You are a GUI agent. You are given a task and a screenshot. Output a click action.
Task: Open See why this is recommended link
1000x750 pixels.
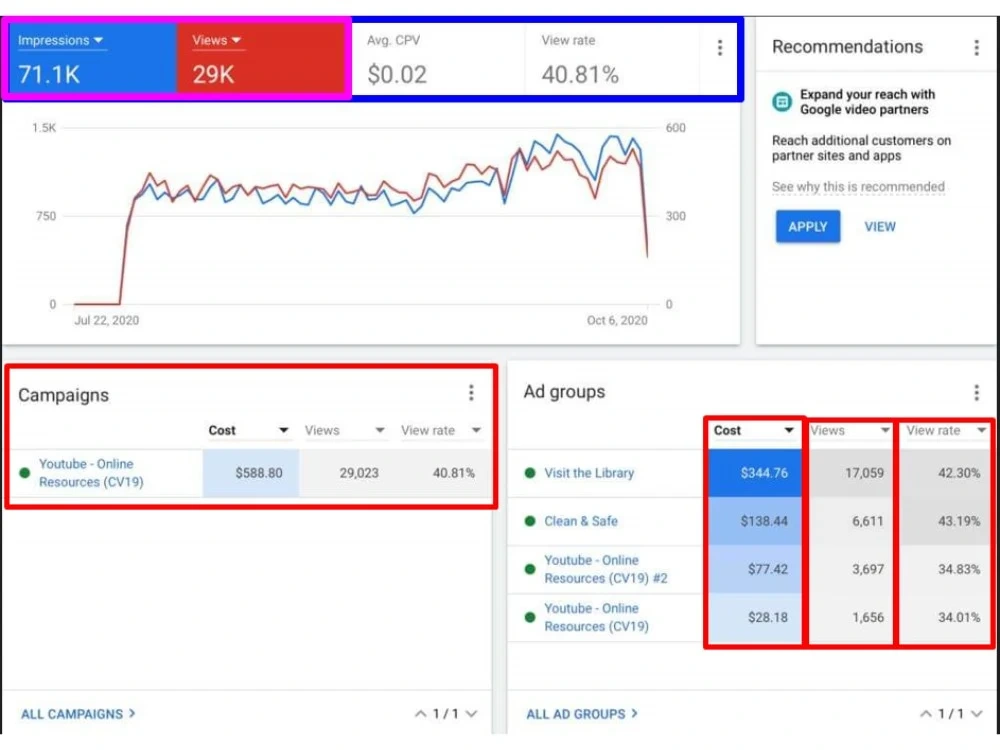tap(858, 187)
